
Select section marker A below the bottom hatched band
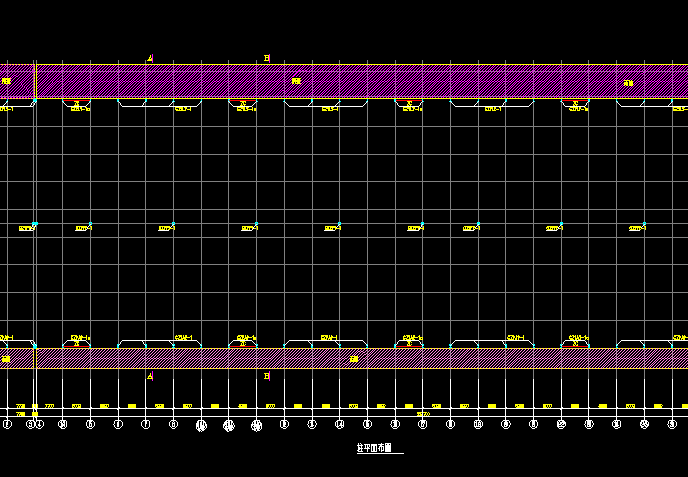coord(150,377)
